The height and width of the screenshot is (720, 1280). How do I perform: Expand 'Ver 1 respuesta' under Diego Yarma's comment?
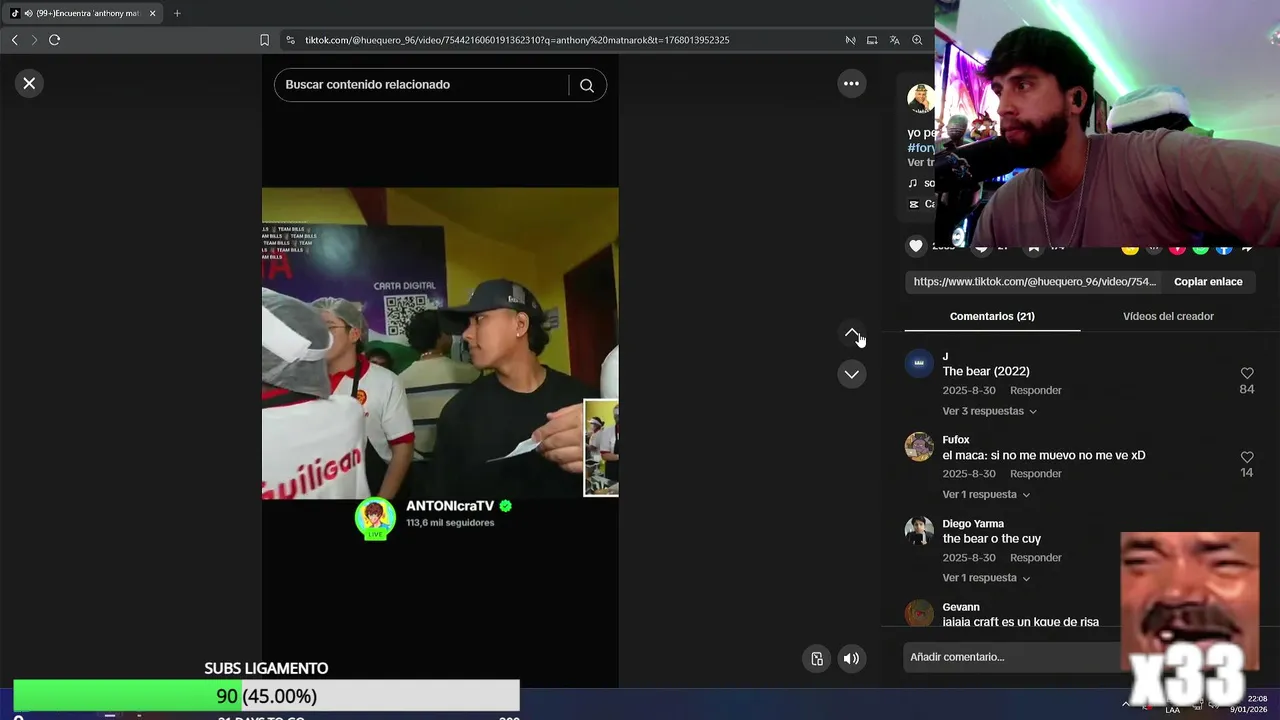click(986, 578)
